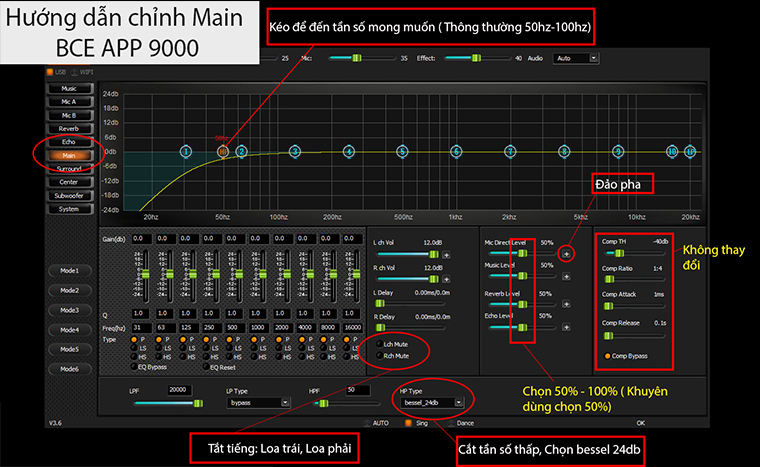Click the 1000 frequency field
760x467 pixels.
pyautogui.click(x=258, y=328)
